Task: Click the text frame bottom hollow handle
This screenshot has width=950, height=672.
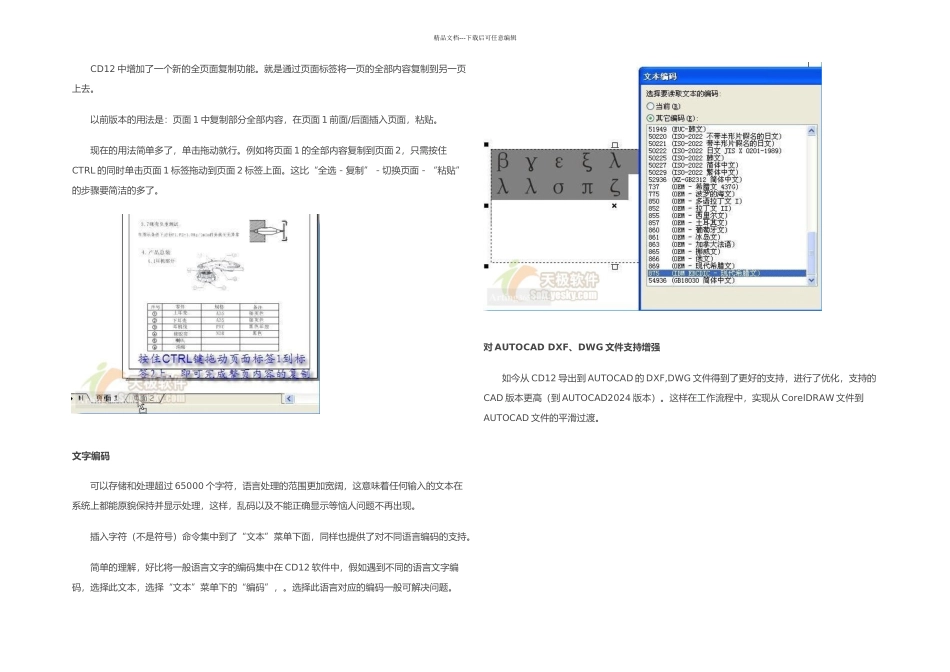Action: click(x=615, y=267)
